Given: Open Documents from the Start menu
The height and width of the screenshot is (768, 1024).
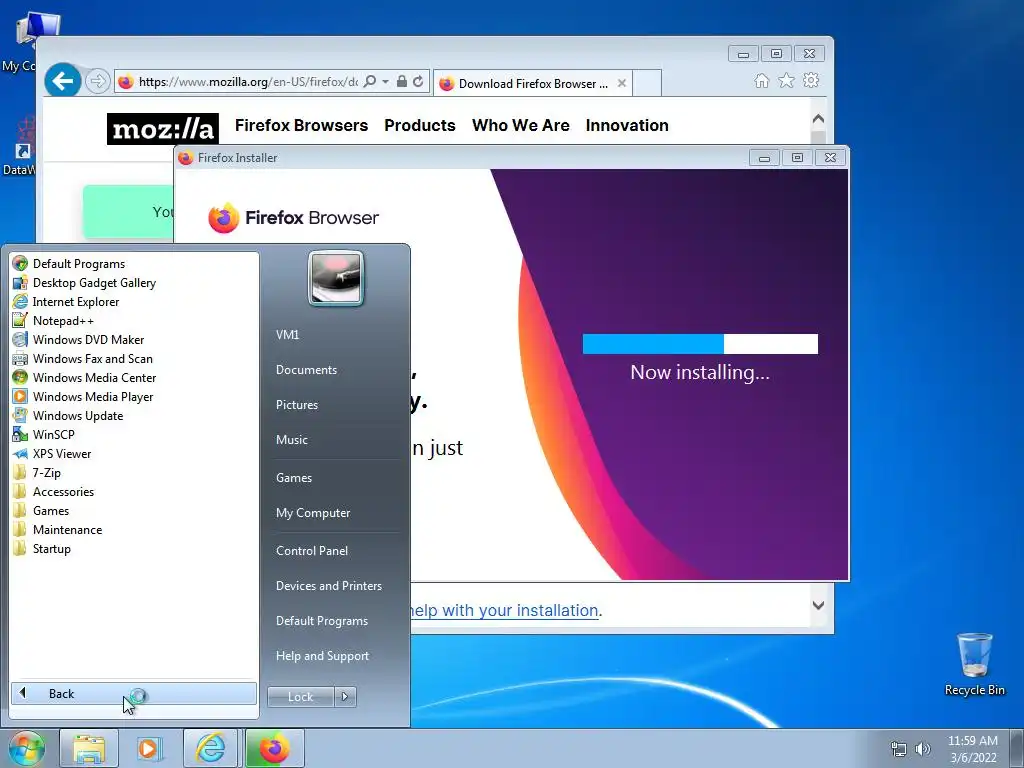Looking at the screenshot, I should coord(306,370).
